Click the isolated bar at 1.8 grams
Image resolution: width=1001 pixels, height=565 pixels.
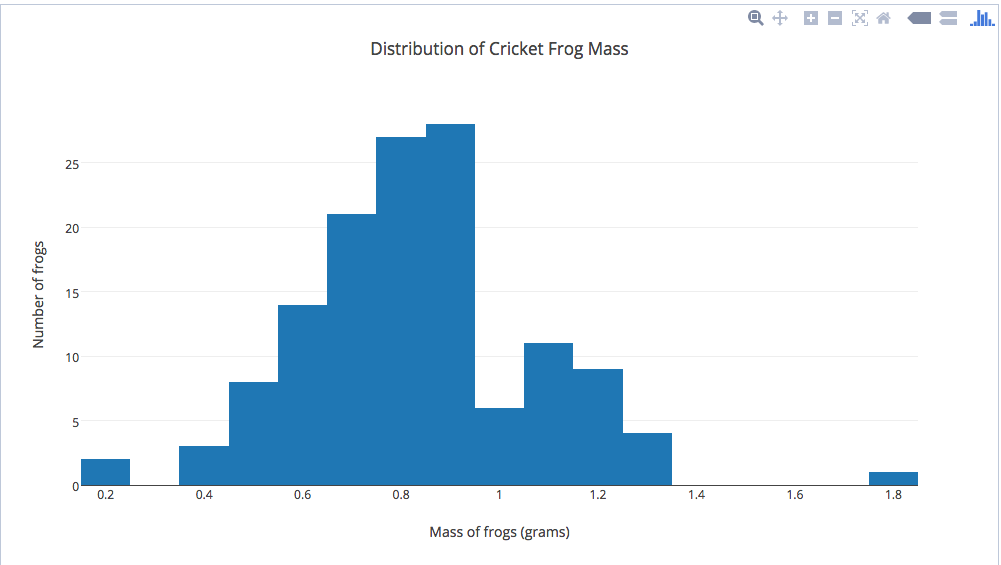pyautogui.click(x=893, y=479)
